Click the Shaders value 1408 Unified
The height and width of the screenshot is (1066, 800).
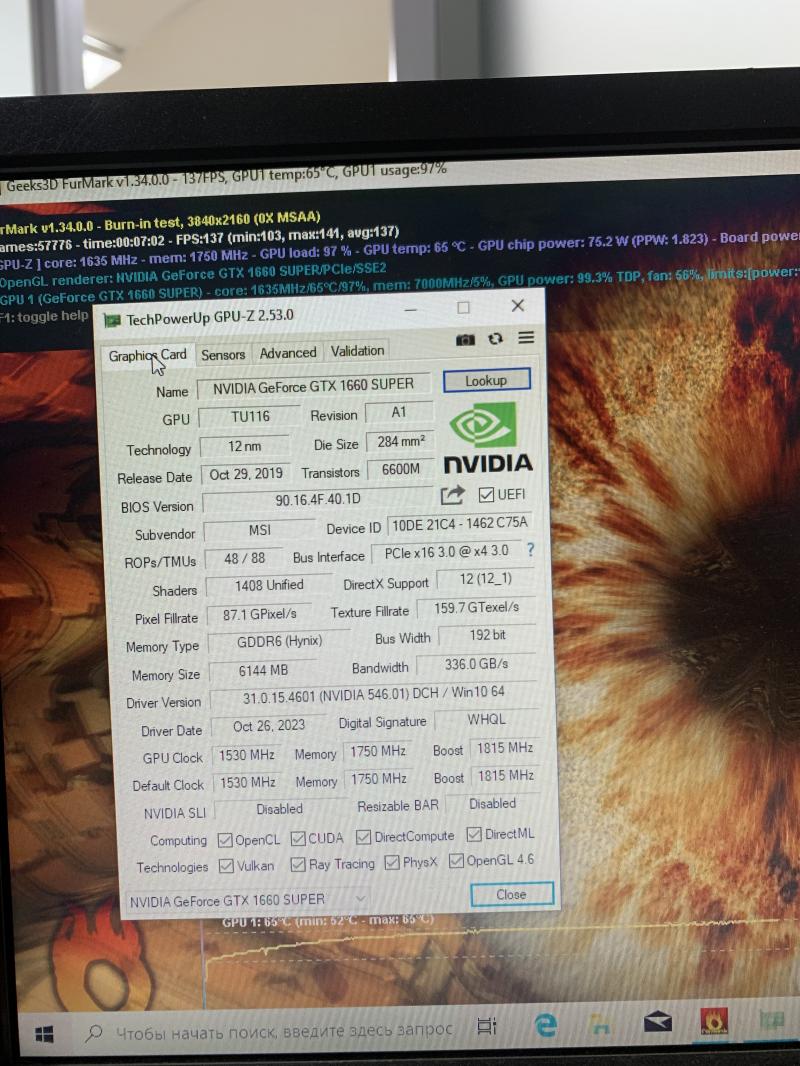pos(269,585)
